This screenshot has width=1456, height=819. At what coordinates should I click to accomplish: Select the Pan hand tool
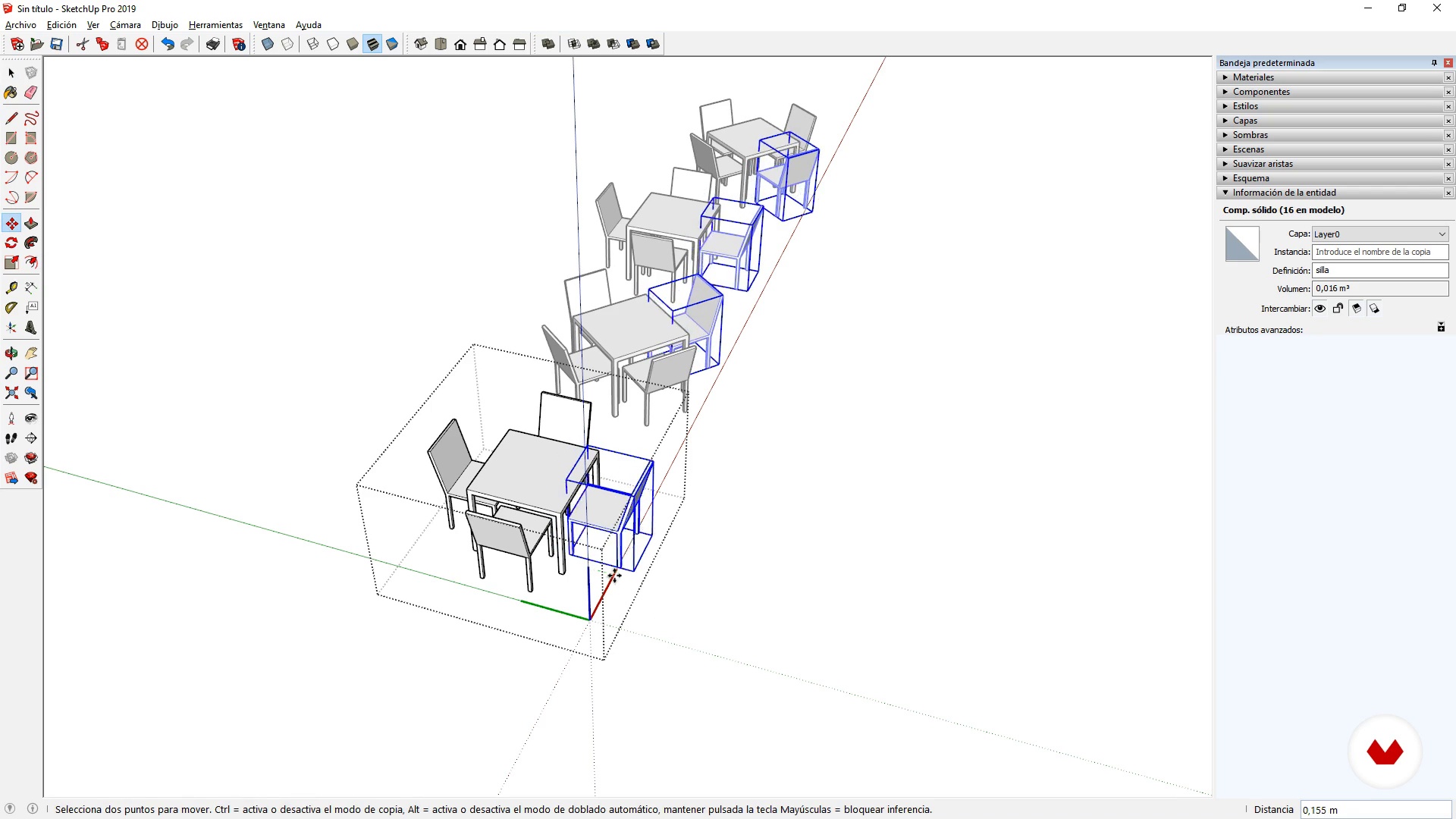[31, 353]
